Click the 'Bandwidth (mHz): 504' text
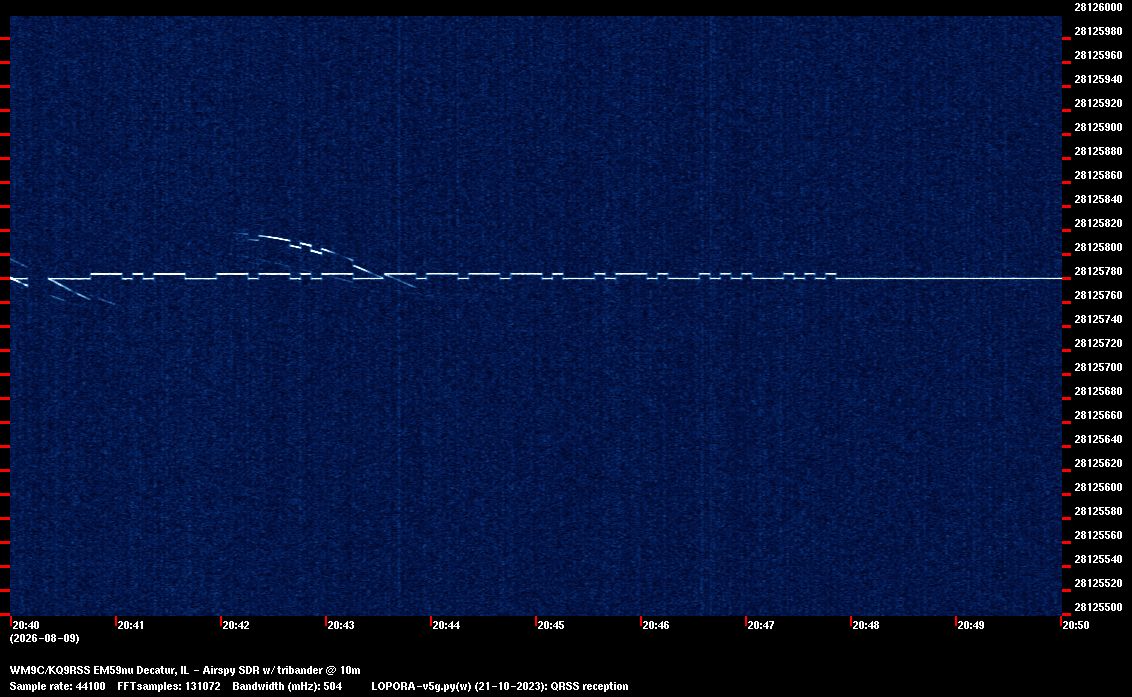Screen dimensions: 1132x697 click(x=287, y=686)
